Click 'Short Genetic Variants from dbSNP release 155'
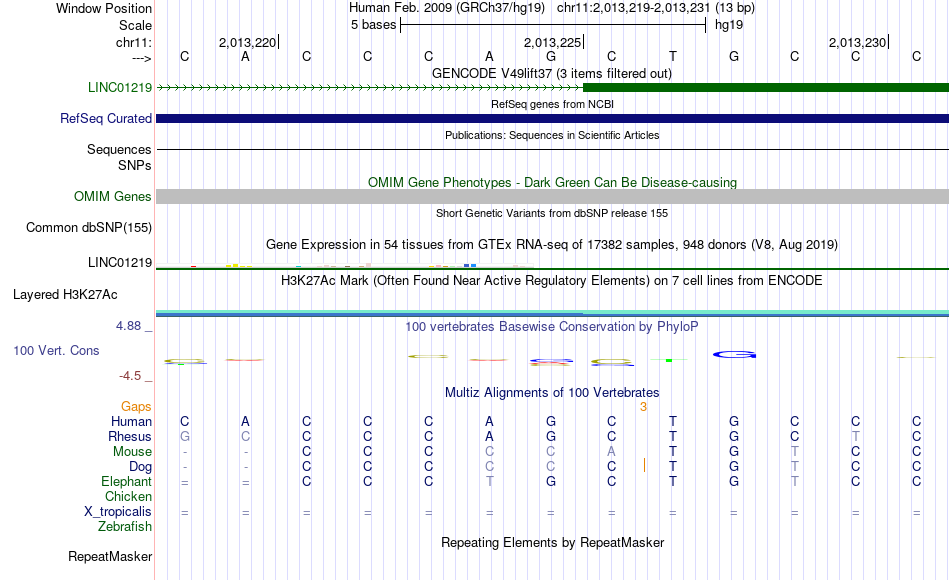 [552, 213]
